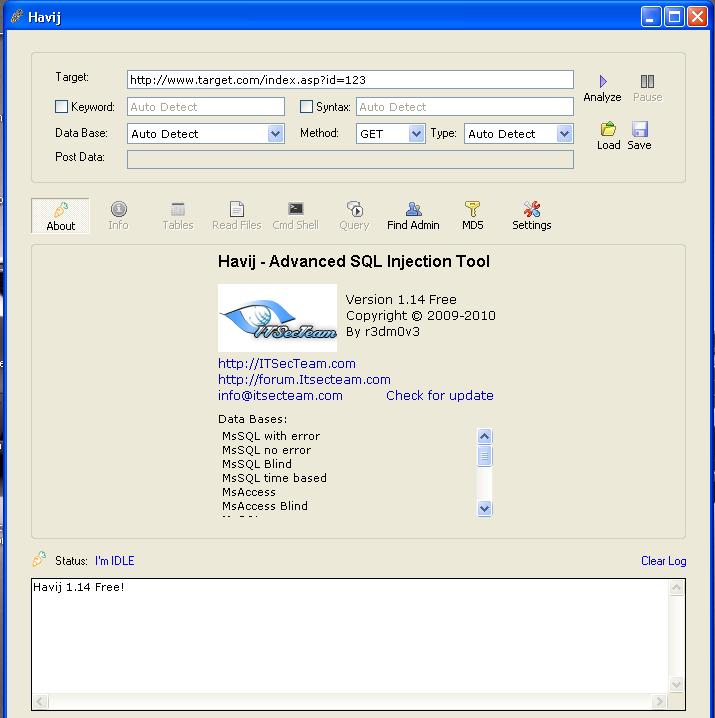Click the log box scroll left arrow
This screenshot has height=718, width=715.
40,701
